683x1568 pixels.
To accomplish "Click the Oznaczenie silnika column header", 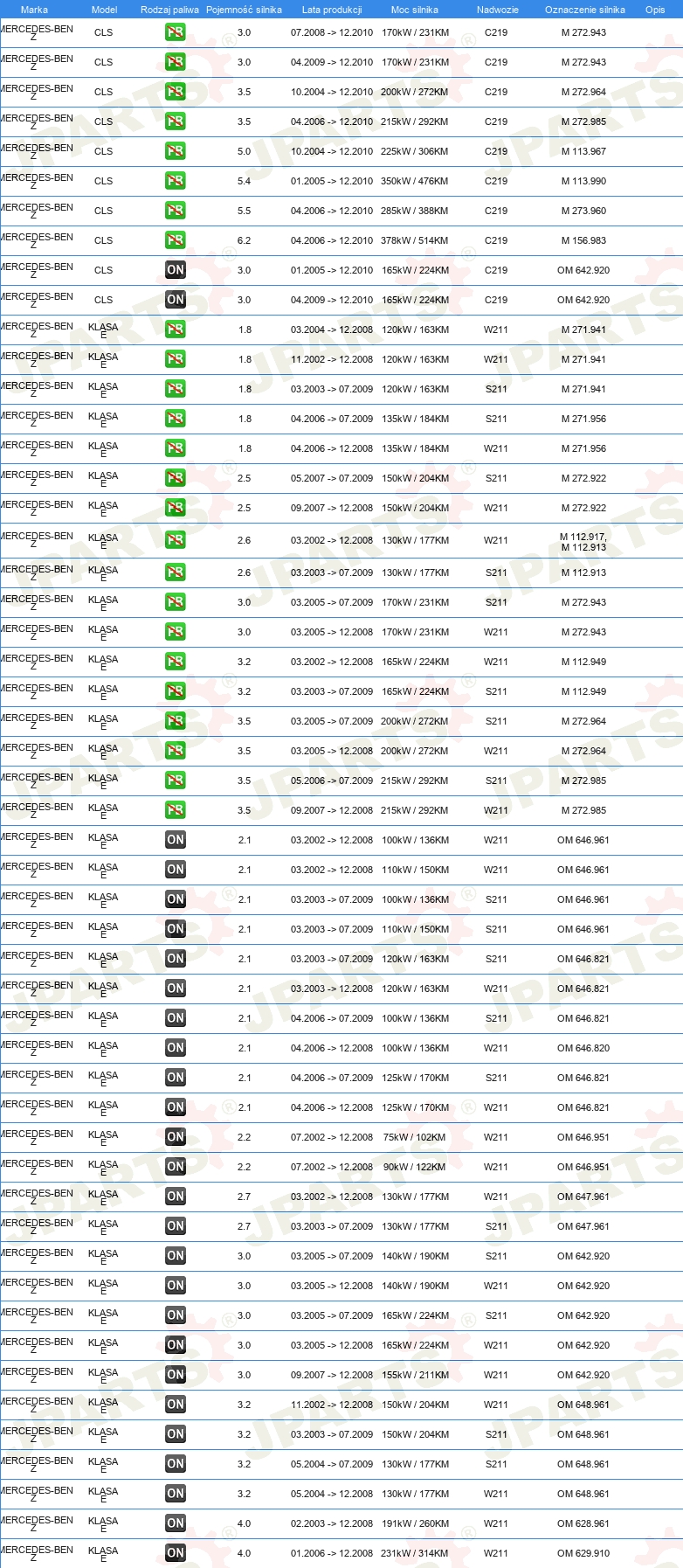I will pyautogui.click(x=584, y=10).
